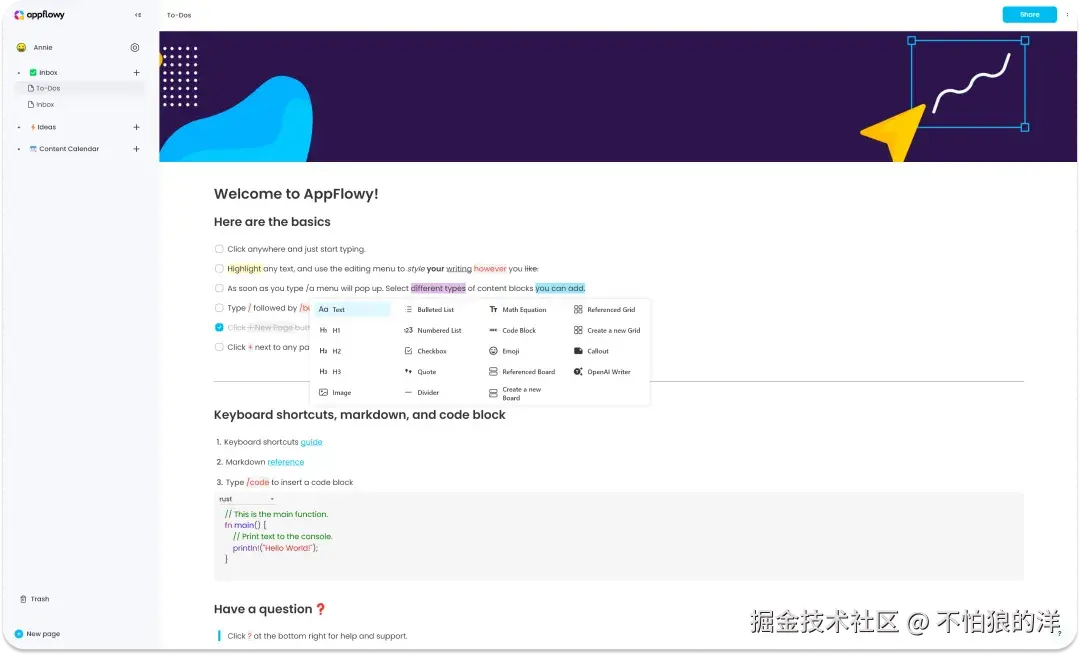
Task: Click the Share button
Action: (1030, 15)
